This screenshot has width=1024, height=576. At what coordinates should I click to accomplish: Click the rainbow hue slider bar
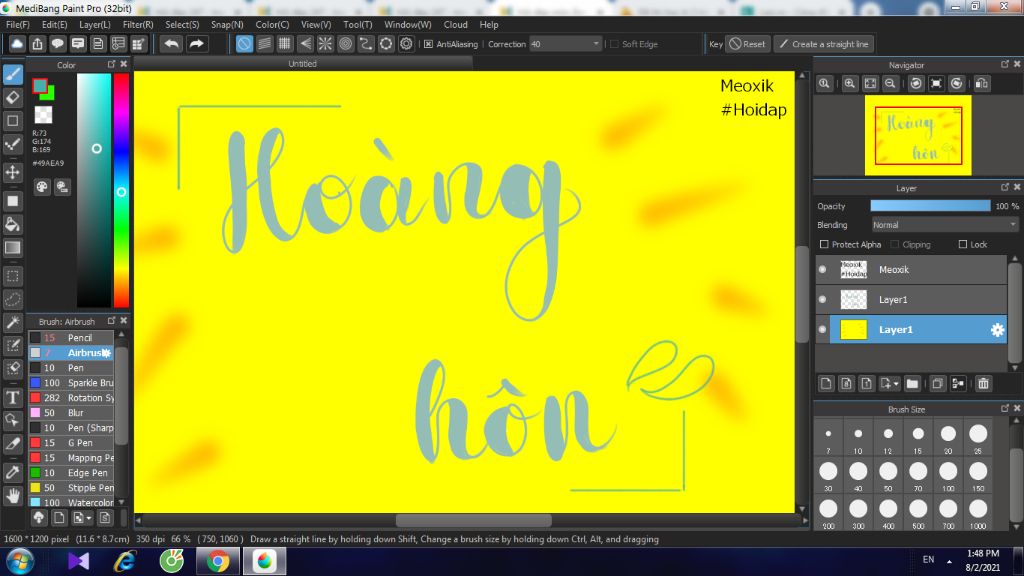click(121, 190)
